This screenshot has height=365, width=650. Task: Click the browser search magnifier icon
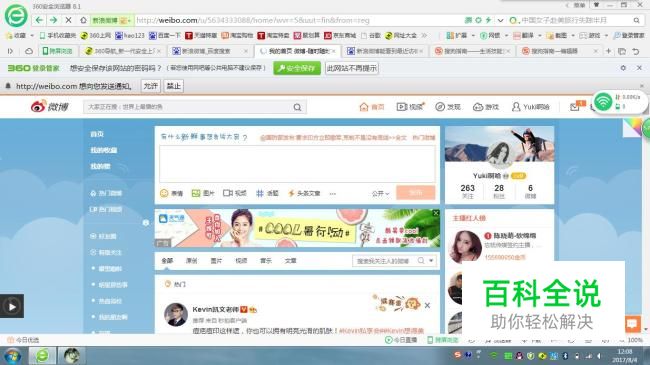[x=636, y=20]
